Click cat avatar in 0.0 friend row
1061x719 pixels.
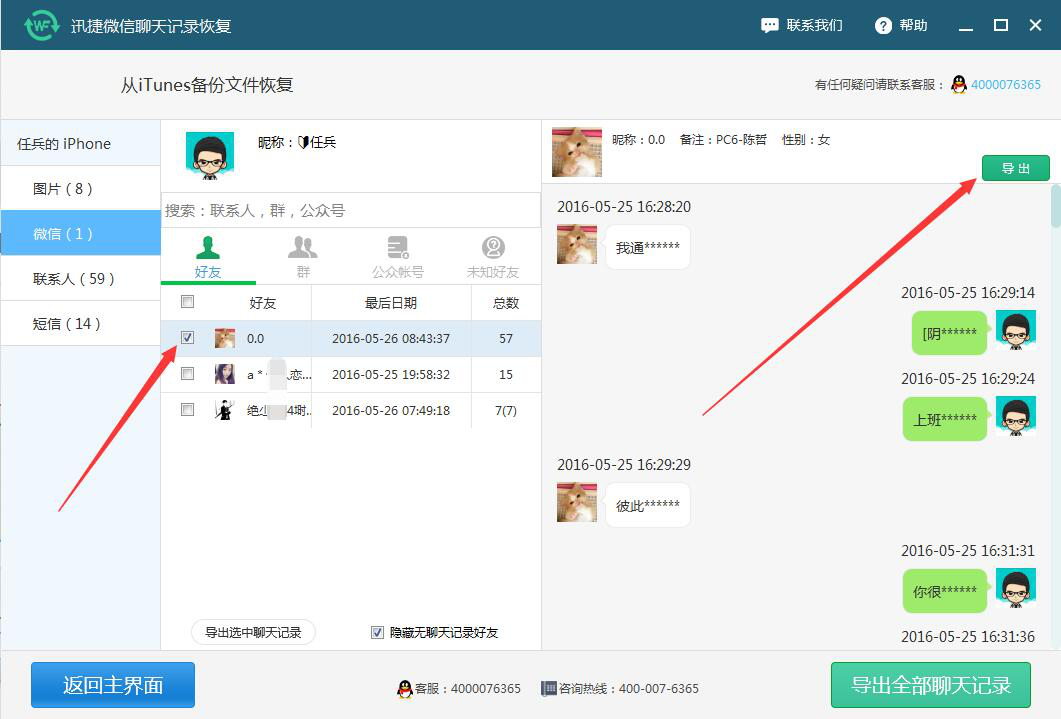(x=225, y=338)
